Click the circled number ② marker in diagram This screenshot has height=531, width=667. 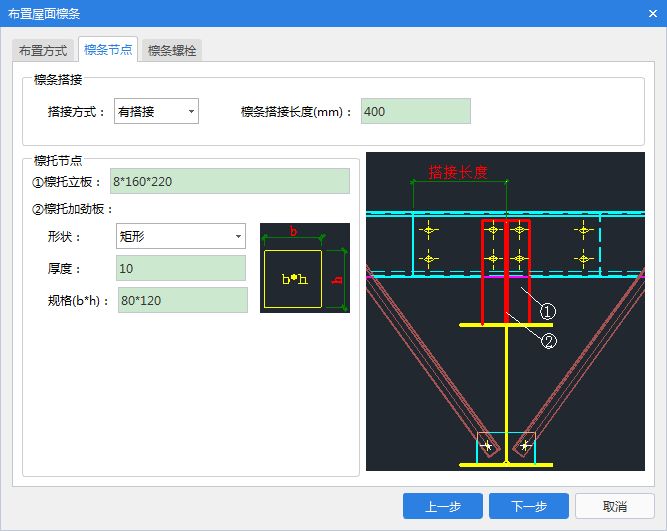coord(548,341)
